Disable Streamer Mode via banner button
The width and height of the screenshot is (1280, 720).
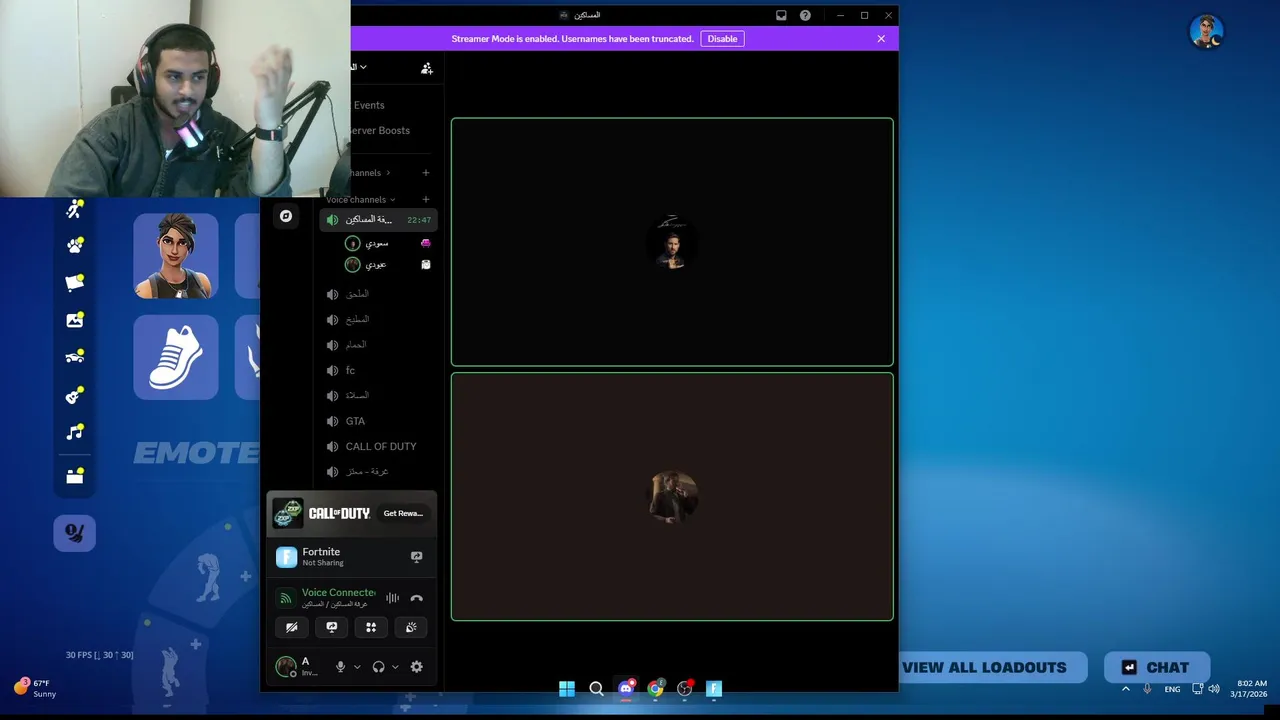[722, 39]
